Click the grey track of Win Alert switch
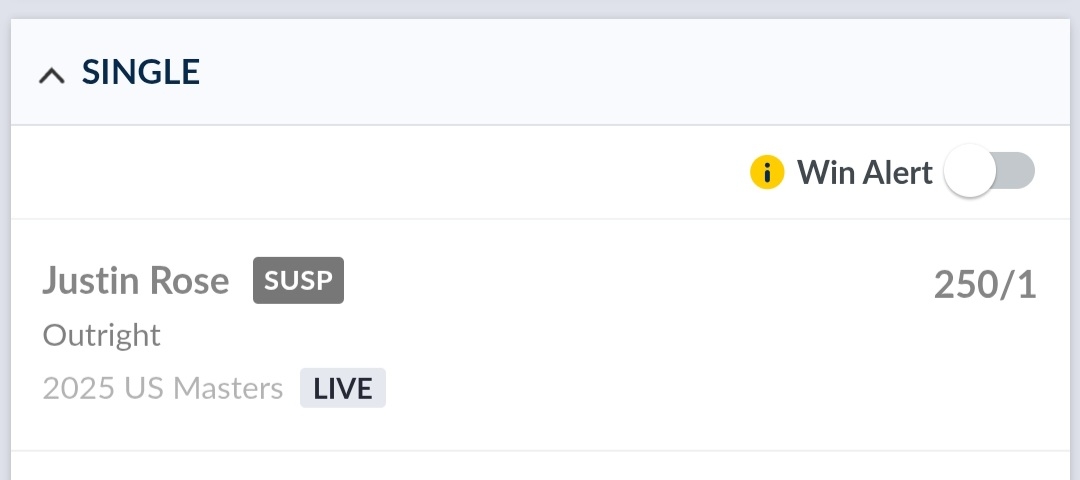This screenshot has height=480, width=1080. [1017, 172]
